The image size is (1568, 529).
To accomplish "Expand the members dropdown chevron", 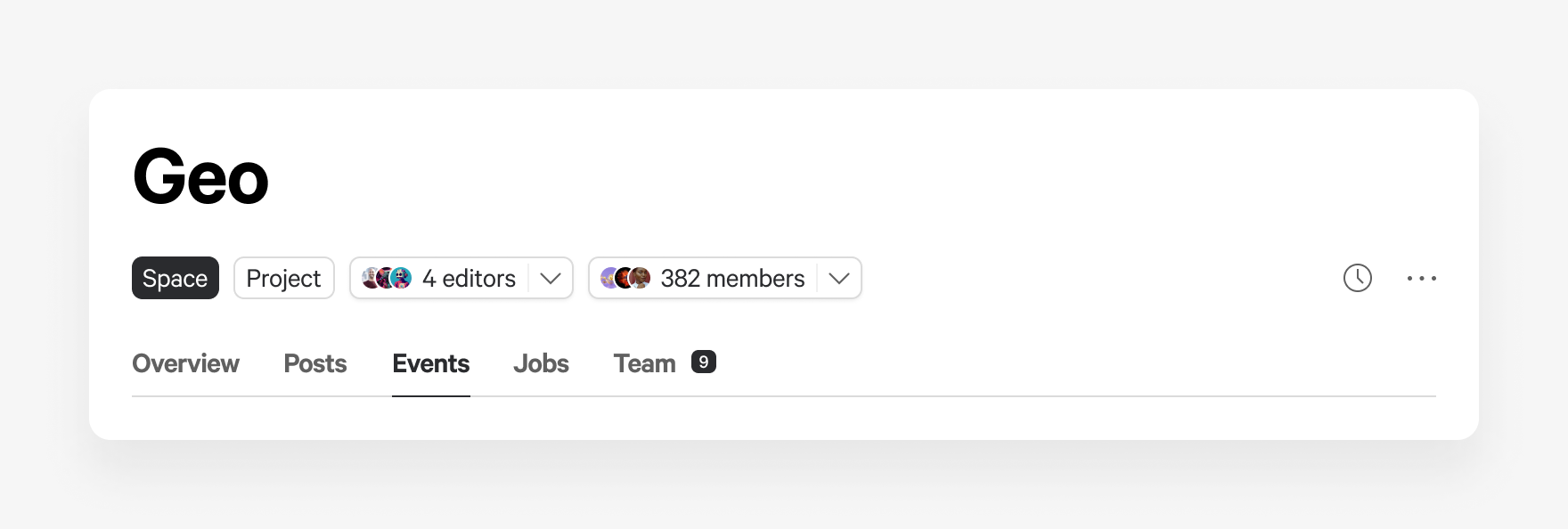I will pyautogui.click(x=838, y=278).
